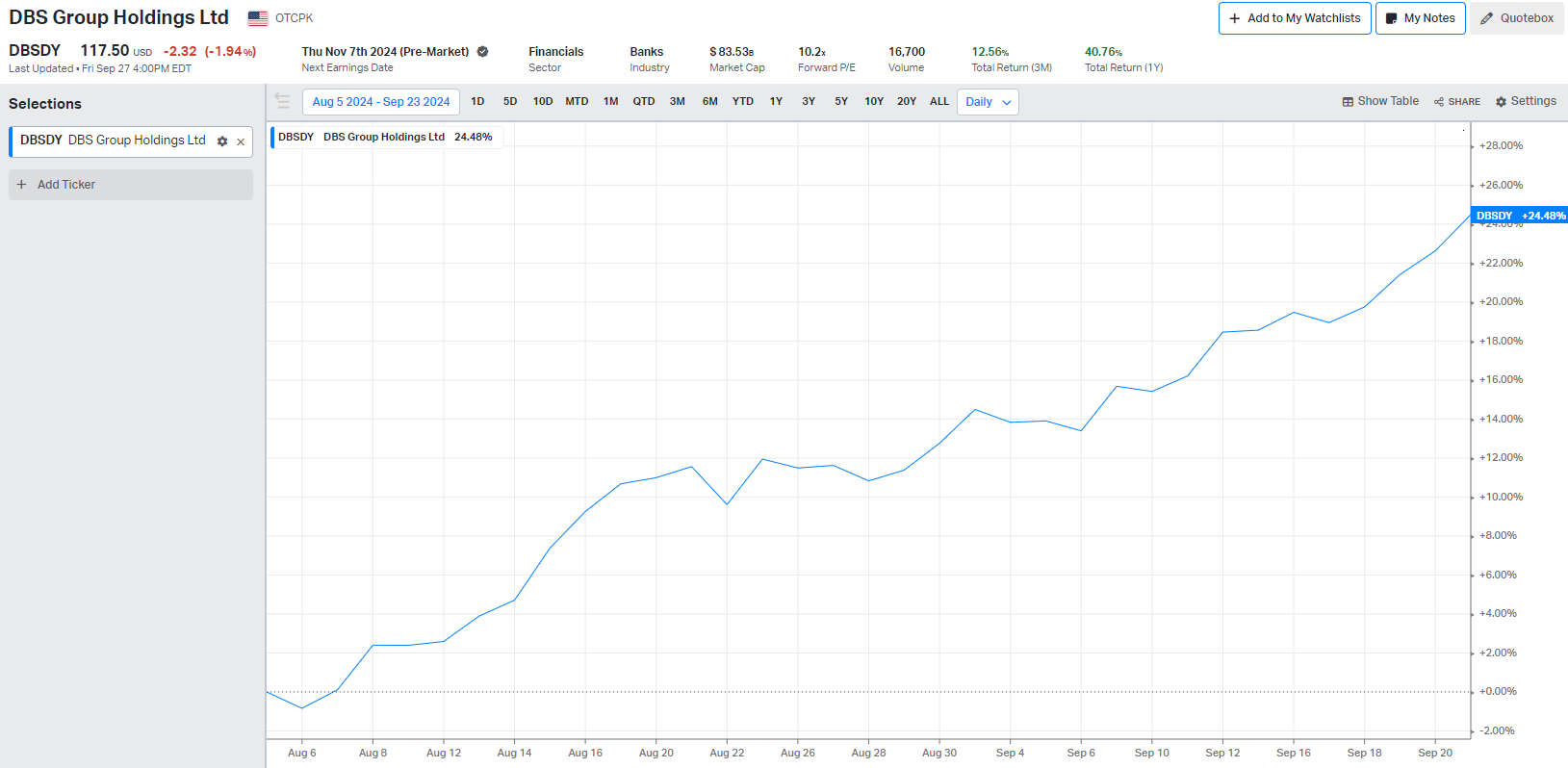Select the 1D time range

[x=477, y=102]
